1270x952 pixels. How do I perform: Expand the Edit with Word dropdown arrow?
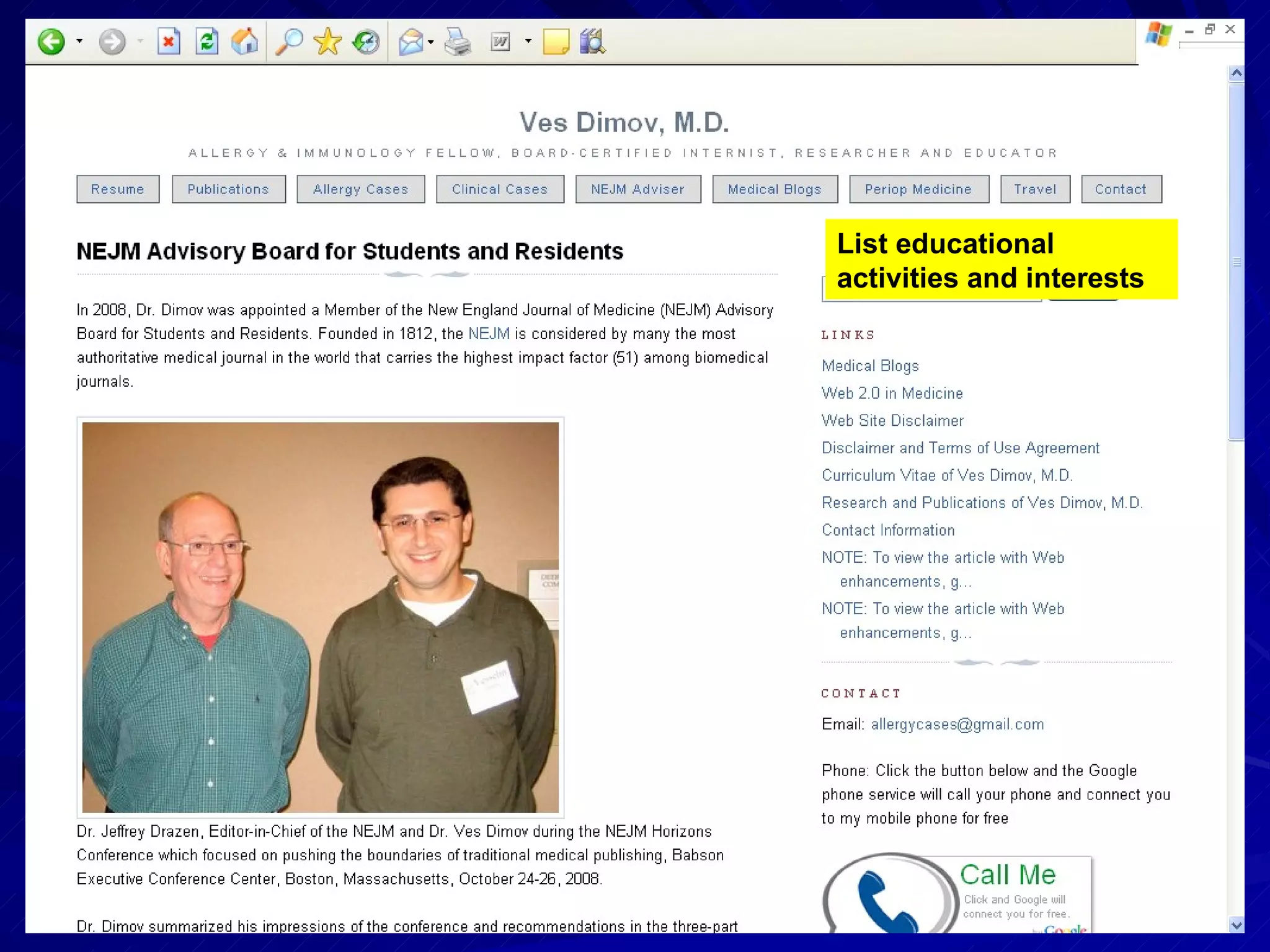click(528, 42)
